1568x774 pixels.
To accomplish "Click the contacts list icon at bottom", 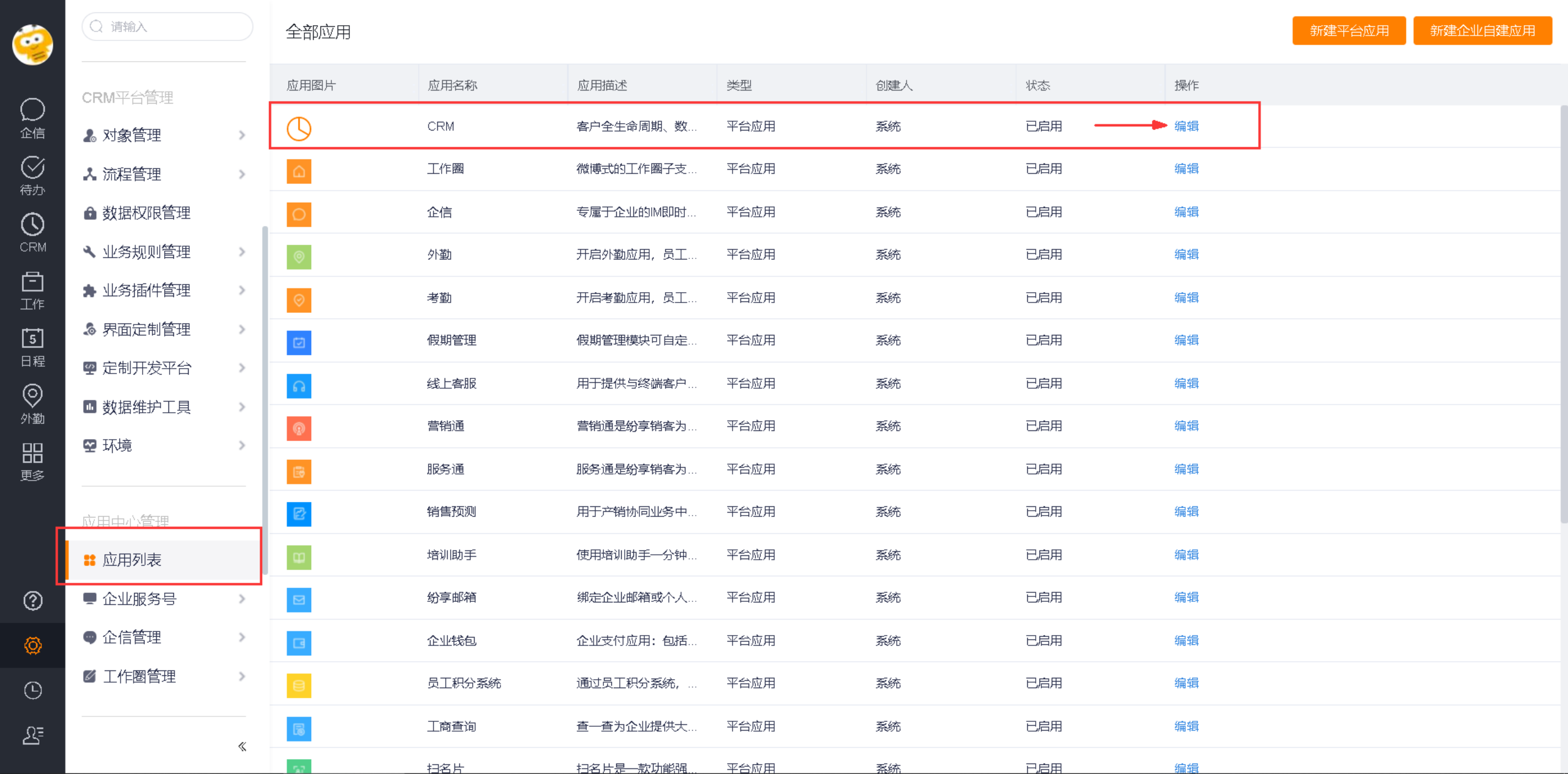I will pyautogui.click(x=32, y=735).
